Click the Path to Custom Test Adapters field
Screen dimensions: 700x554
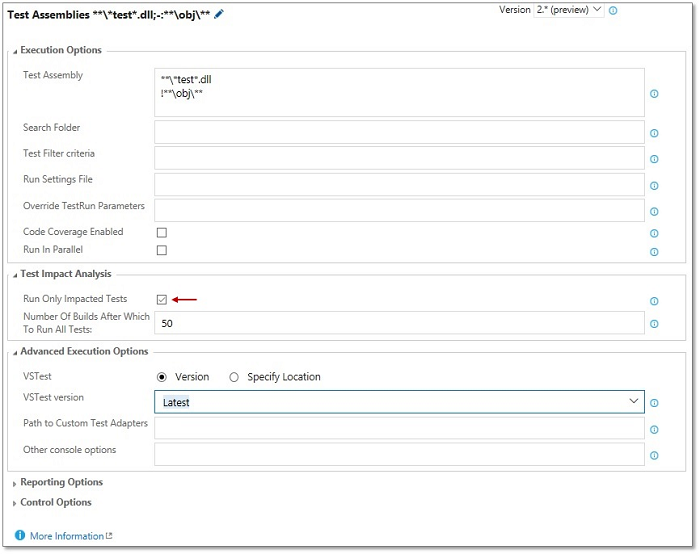tap(399, 428)
